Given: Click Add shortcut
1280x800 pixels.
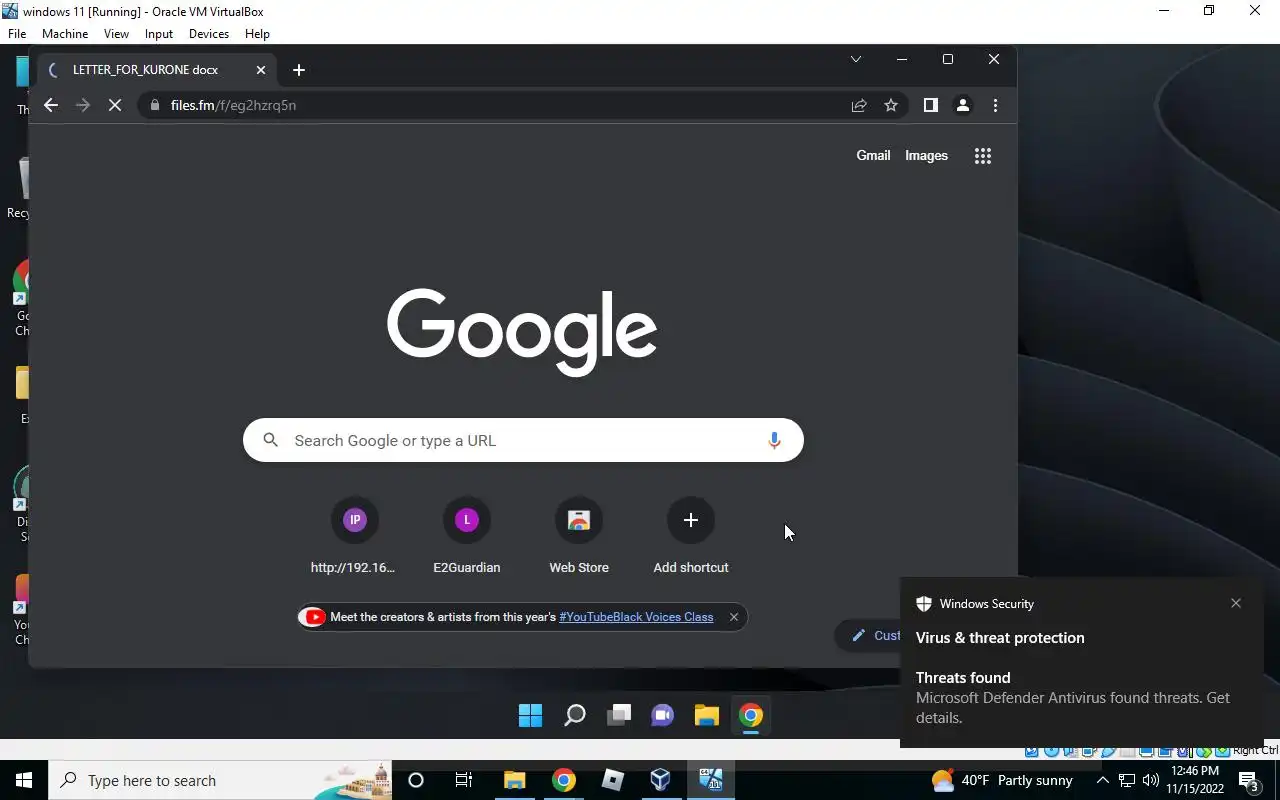Looking at the screenshot, I should (691, 536).
